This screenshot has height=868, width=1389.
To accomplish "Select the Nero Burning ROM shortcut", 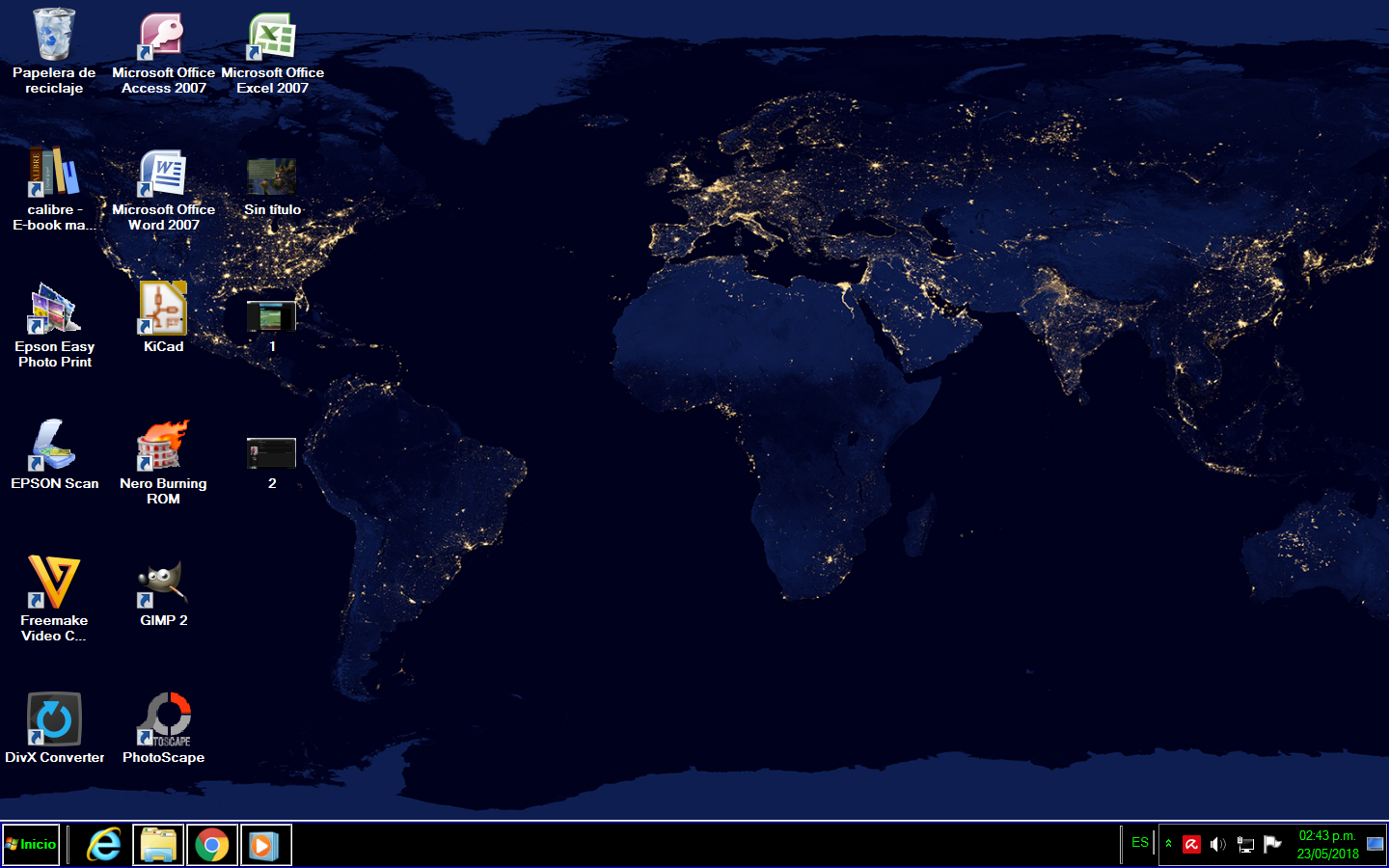I will 163,462.
